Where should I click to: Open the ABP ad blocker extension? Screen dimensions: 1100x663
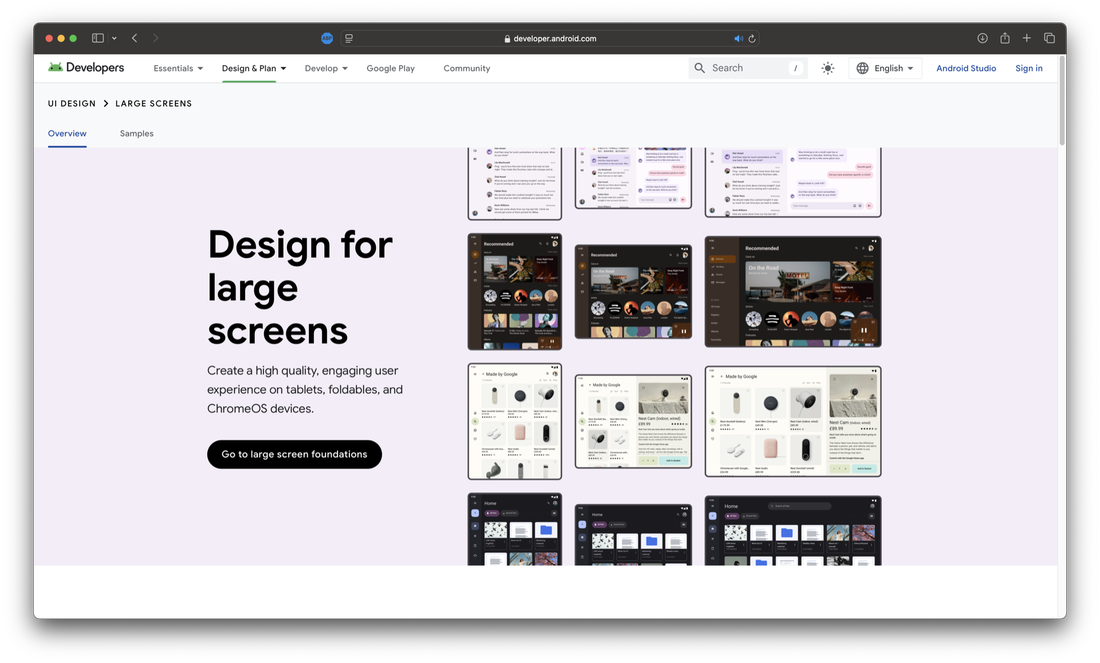click(327, 39)
